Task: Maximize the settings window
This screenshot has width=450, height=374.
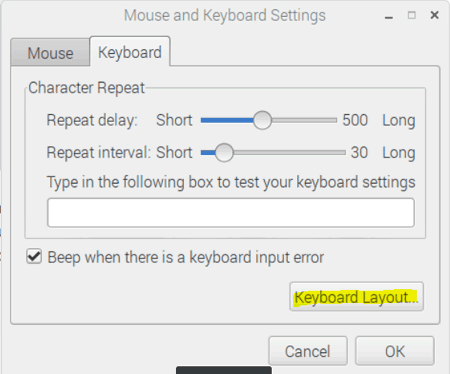Action: pyautogui.click(x=412, y=15)
